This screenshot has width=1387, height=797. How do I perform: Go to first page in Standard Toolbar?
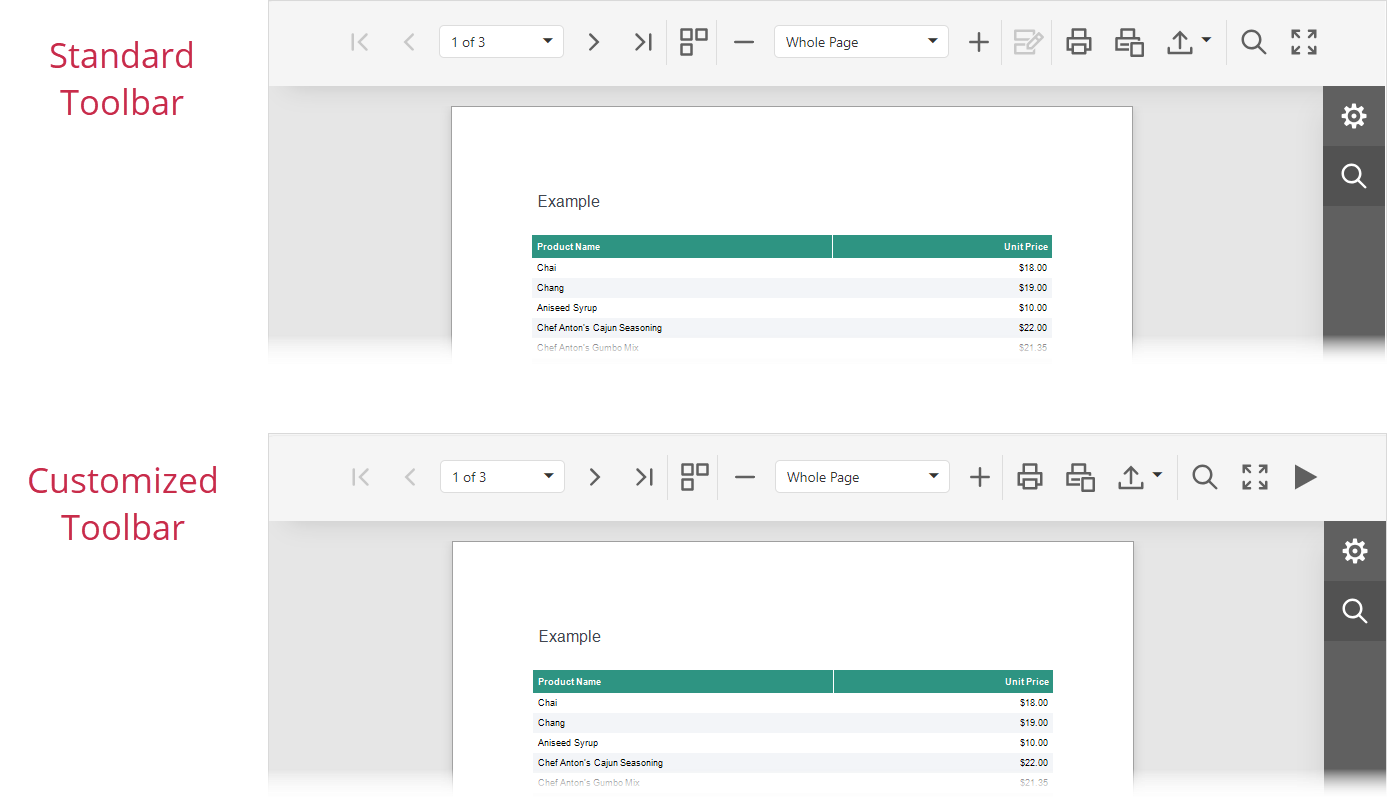pyautogui.click(x=360, y=42)
